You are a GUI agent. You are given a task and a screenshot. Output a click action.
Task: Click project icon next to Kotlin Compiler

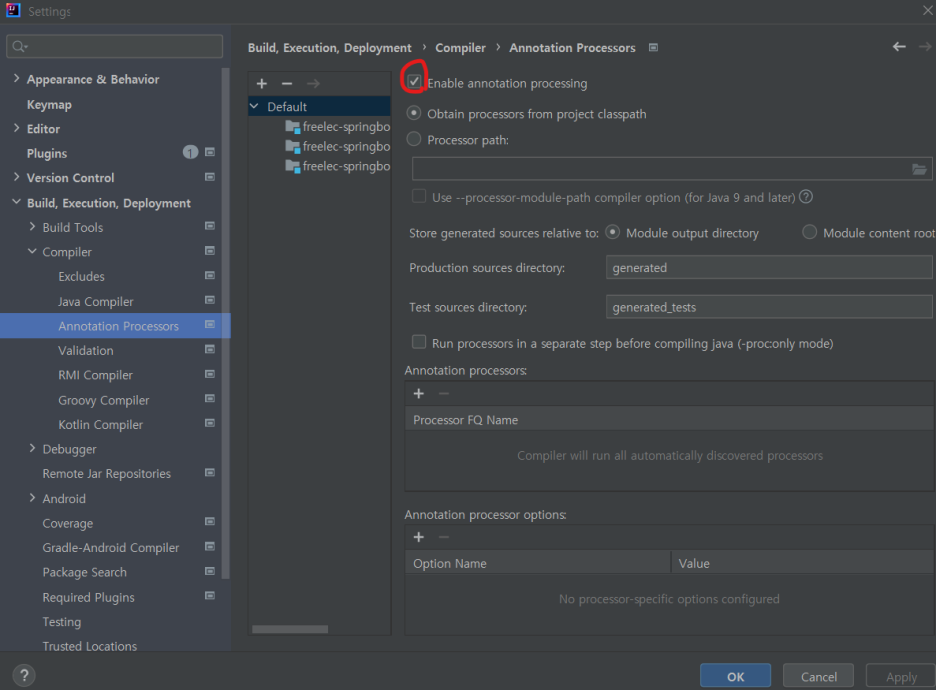click(x=210, y=423)
